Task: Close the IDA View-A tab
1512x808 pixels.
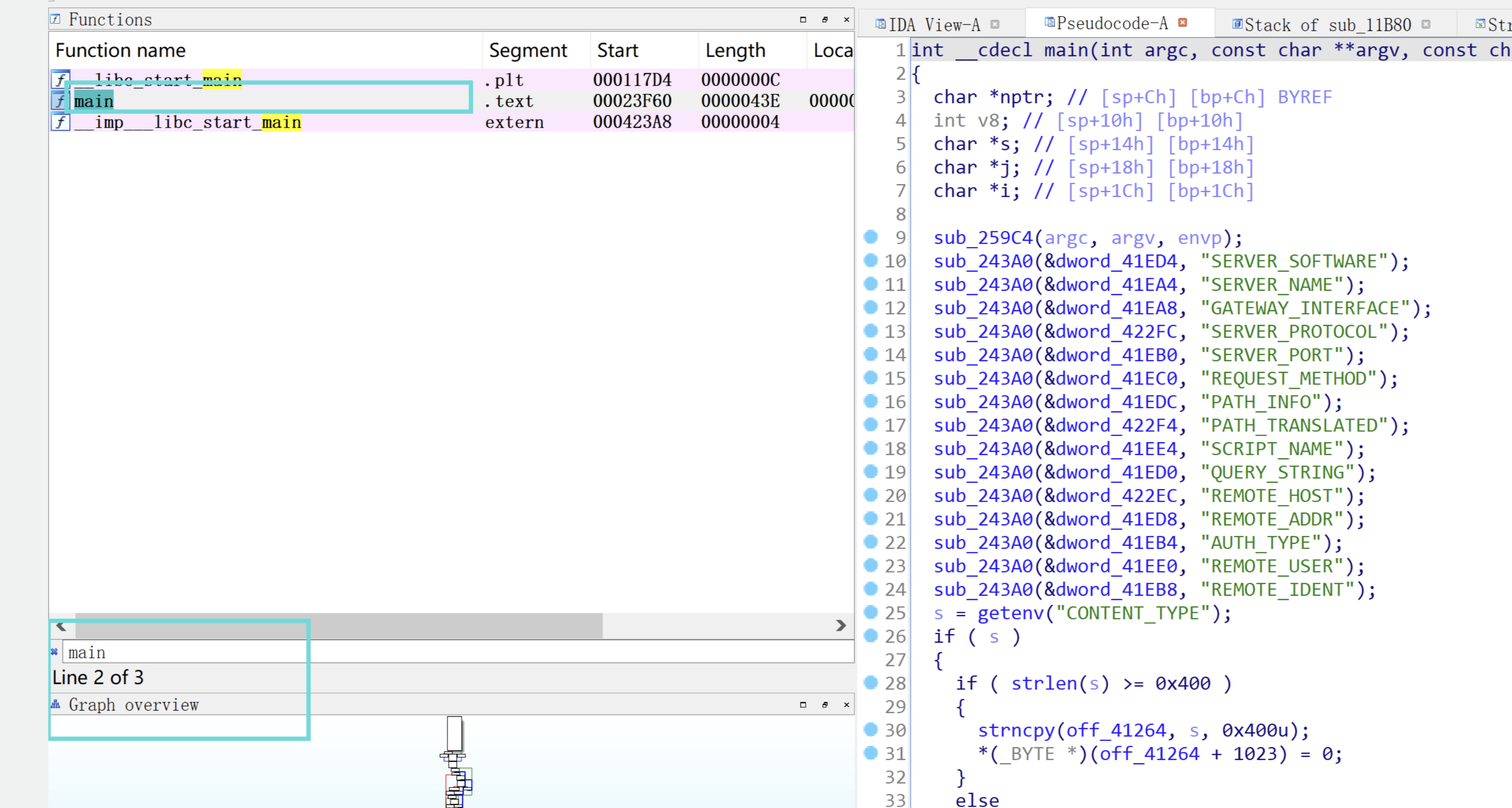Action: point(995,24)
